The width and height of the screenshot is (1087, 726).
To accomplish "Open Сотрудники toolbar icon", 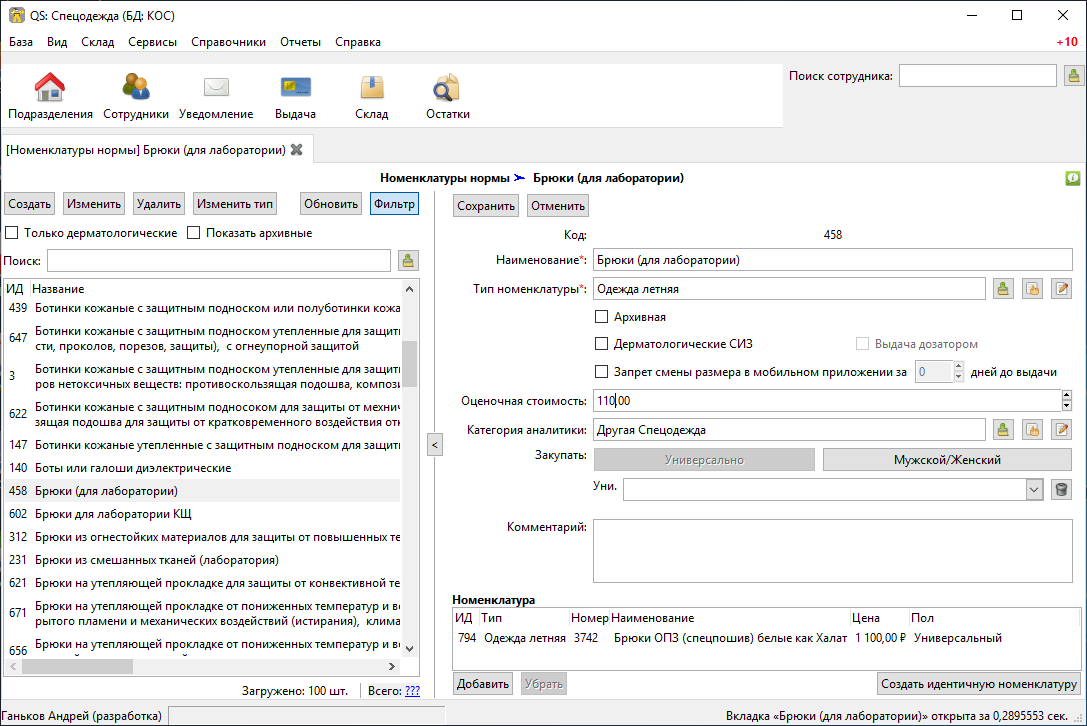I will pos(136,96).
